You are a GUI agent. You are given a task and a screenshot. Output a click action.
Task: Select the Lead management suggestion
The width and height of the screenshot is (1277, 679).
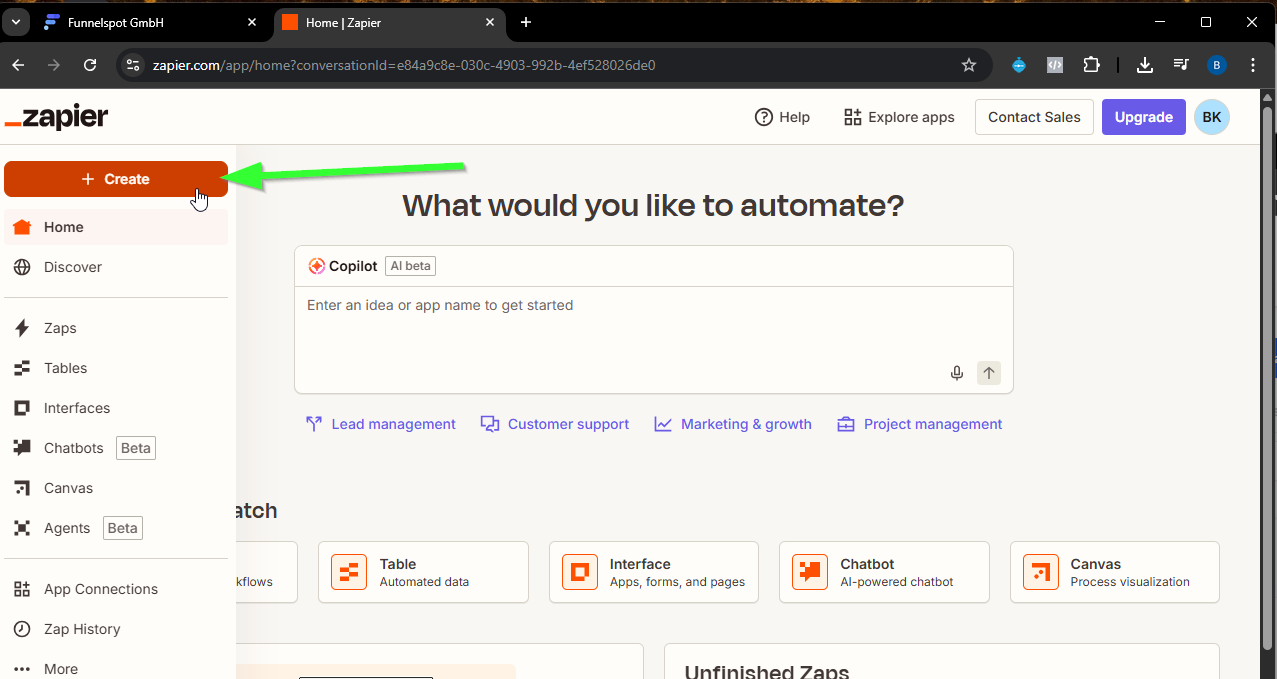coord(380,424)
